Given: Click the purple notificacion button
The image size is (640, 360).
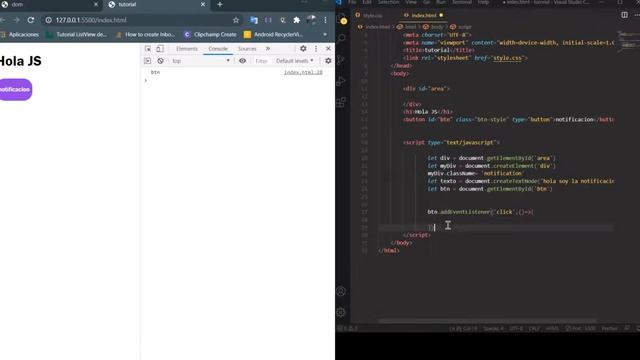Looking at the screenshot, I should tap(16, 89).
